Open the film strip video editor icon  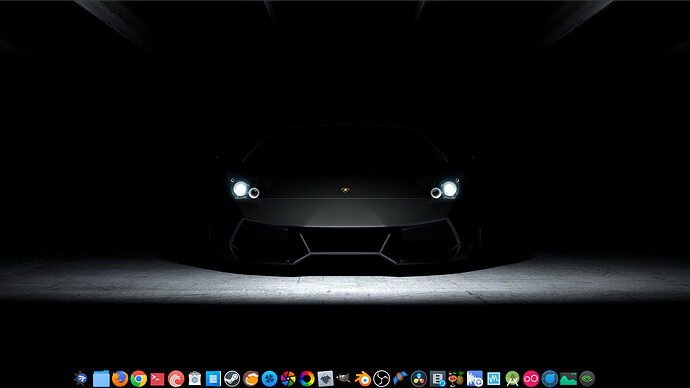(x=437, y=378)
